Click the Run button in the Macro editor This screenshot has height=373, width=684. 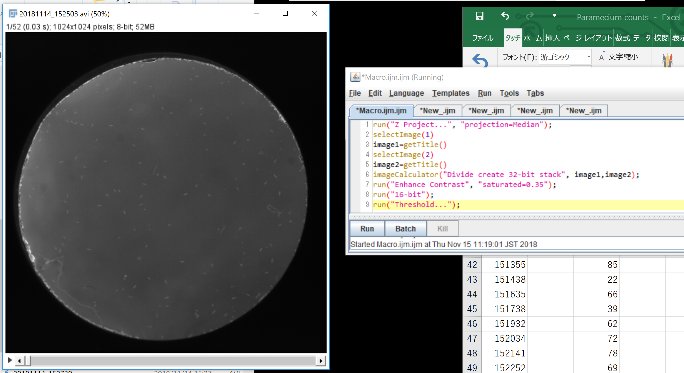tap(367, 229)
